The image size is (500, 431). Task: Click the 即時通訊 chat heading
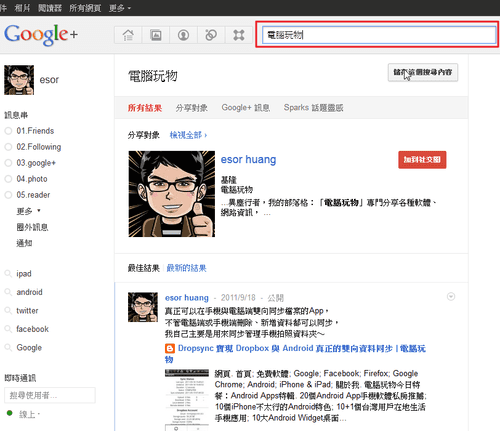coord(20,378)
